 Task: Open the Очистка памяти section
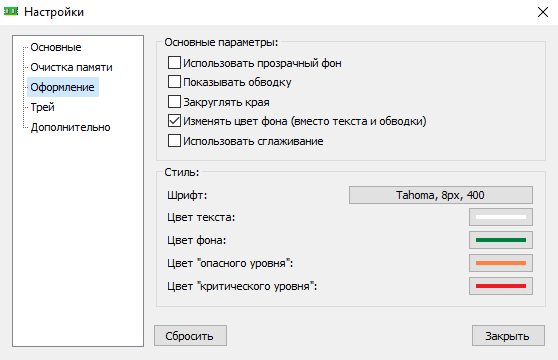pyautogui.click(x=71, y=67)
